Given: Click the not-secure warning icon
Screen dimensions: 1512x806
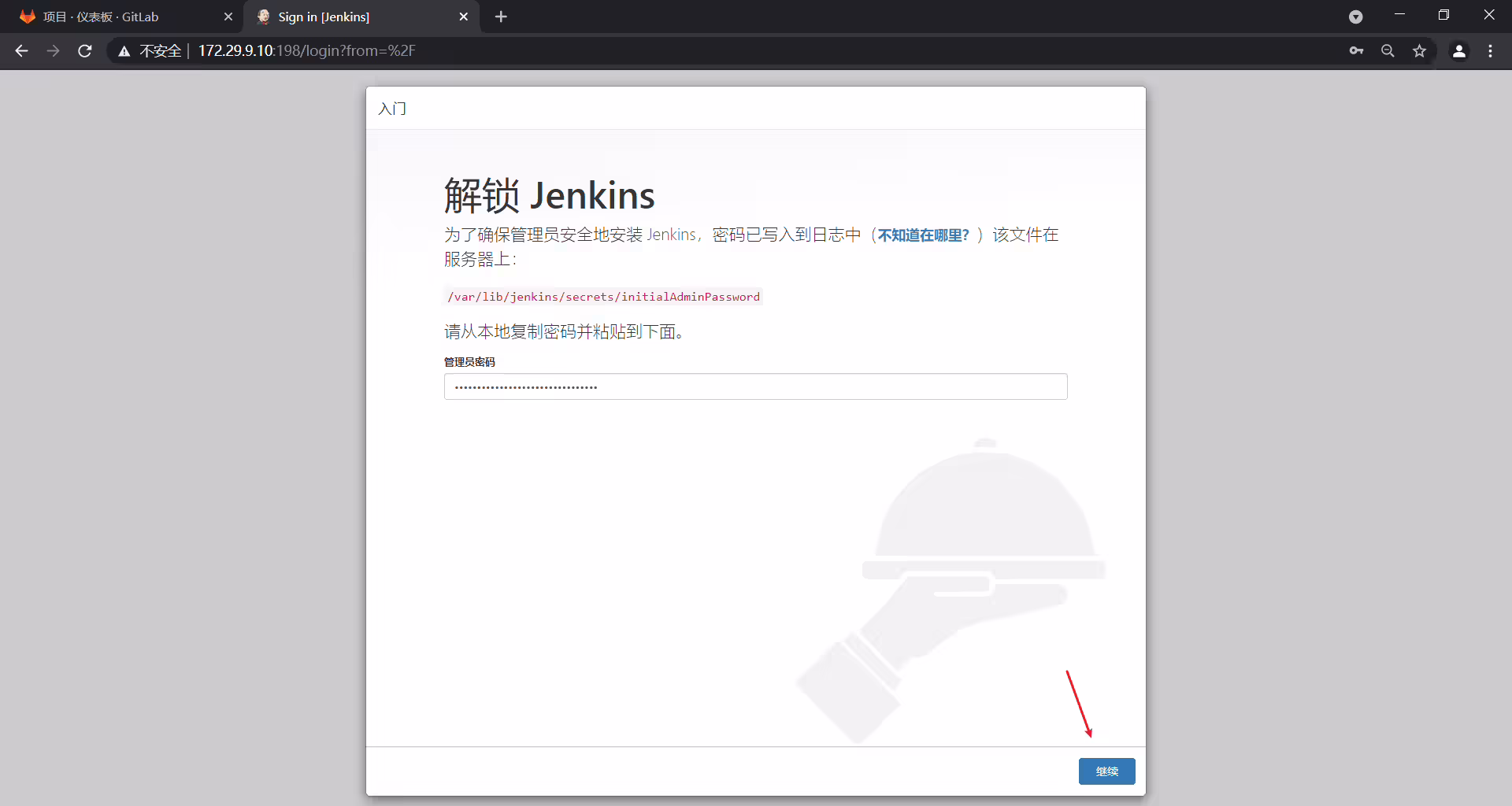Looking at the screenshot, I should (124, 51).
